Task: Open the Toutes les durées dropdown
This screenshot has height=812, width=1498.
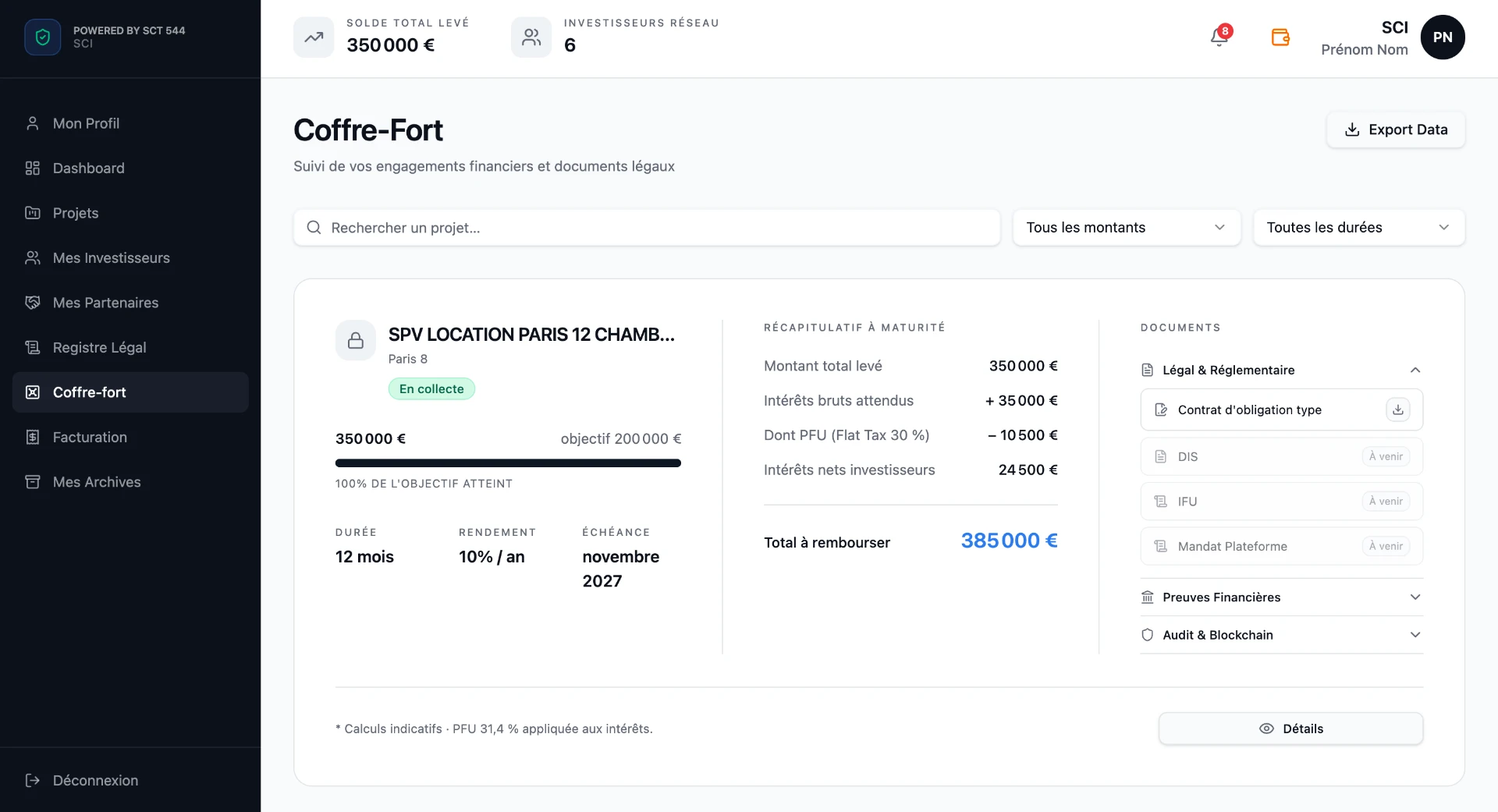Action: click(1359, 228)
